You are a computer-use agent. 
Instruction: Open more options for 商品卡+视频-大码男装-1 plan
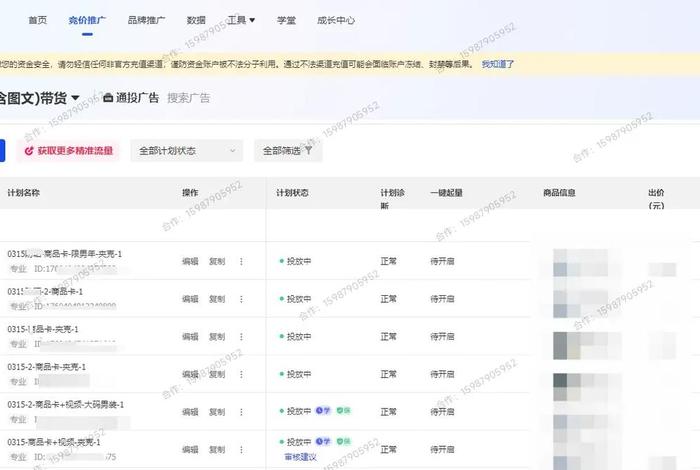point(242,412)
